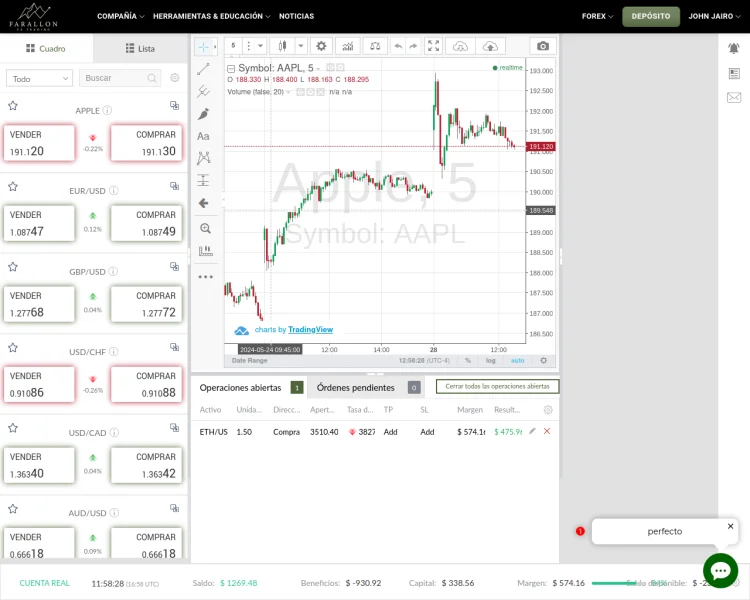750x600 pixels.
Task: Close the ETH/US position with the red X
Action: point(547,431)
